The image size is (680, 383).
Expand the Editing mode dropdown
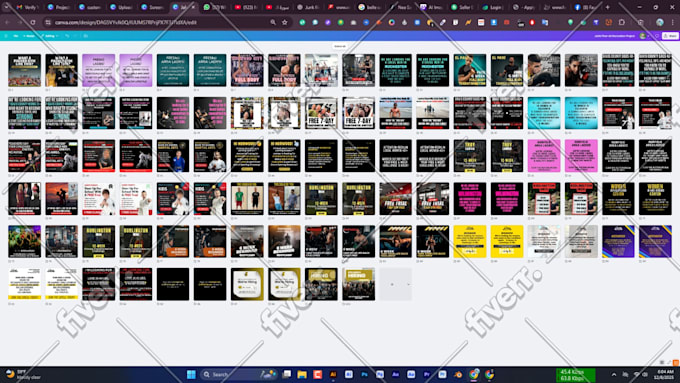49,36
